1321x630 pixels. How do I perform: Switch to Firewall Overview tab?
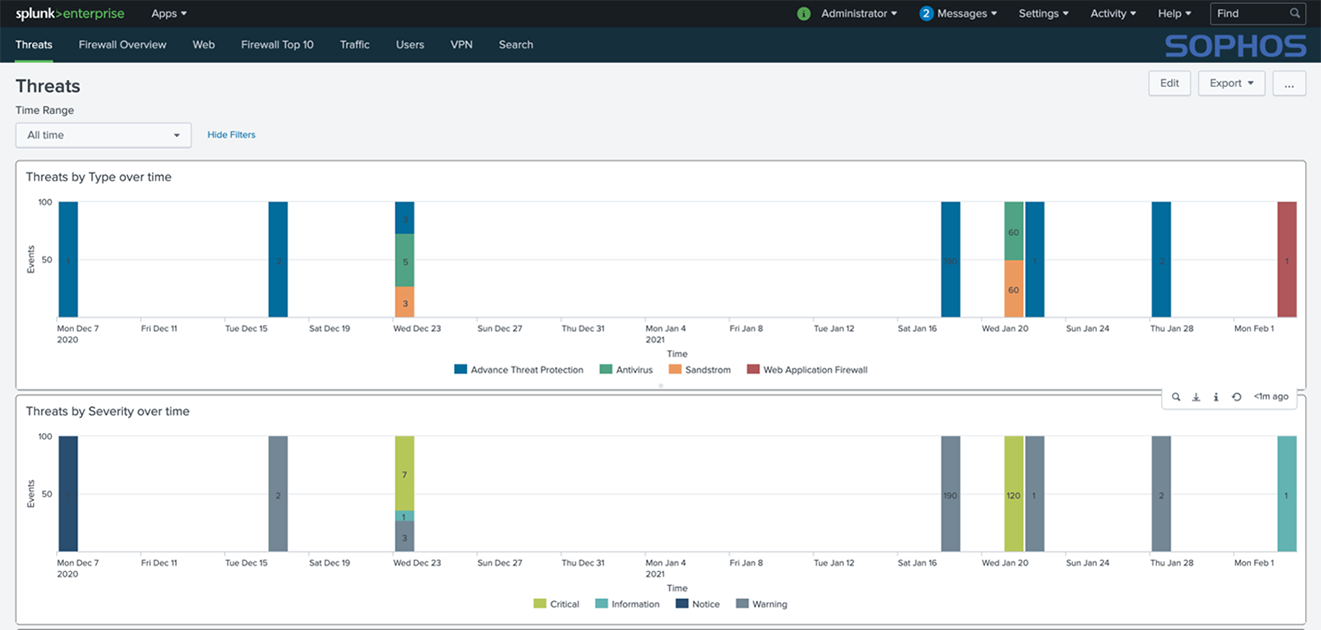(123, 45)
